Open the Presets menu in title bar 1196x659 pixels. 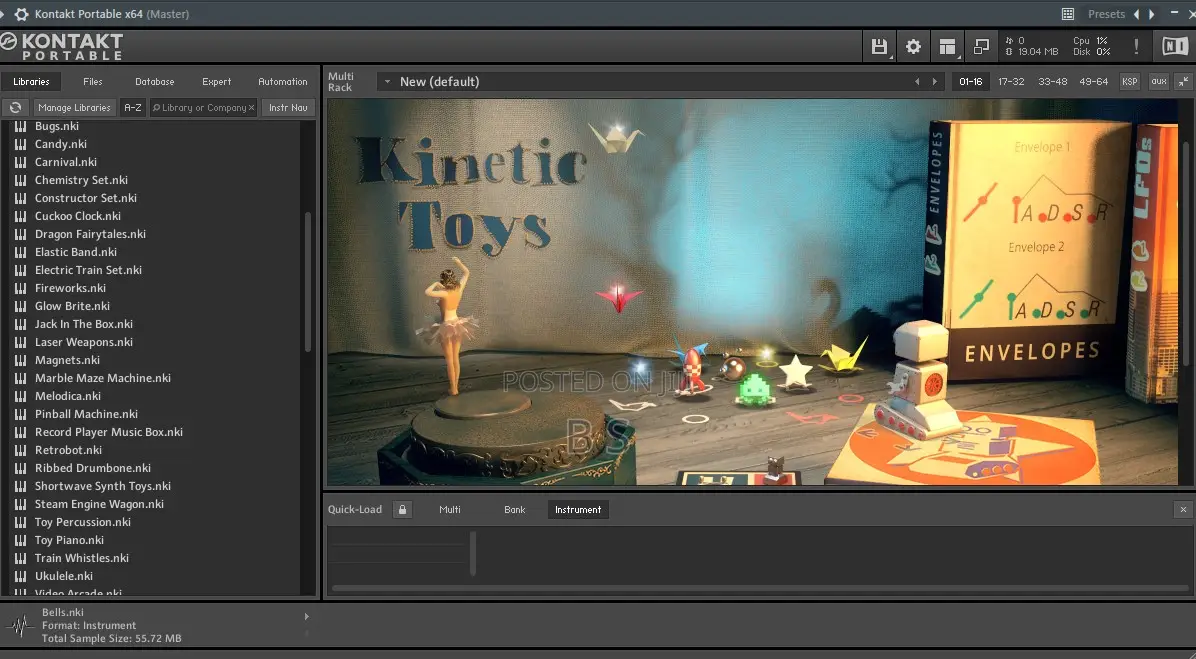click(1106, 14)
